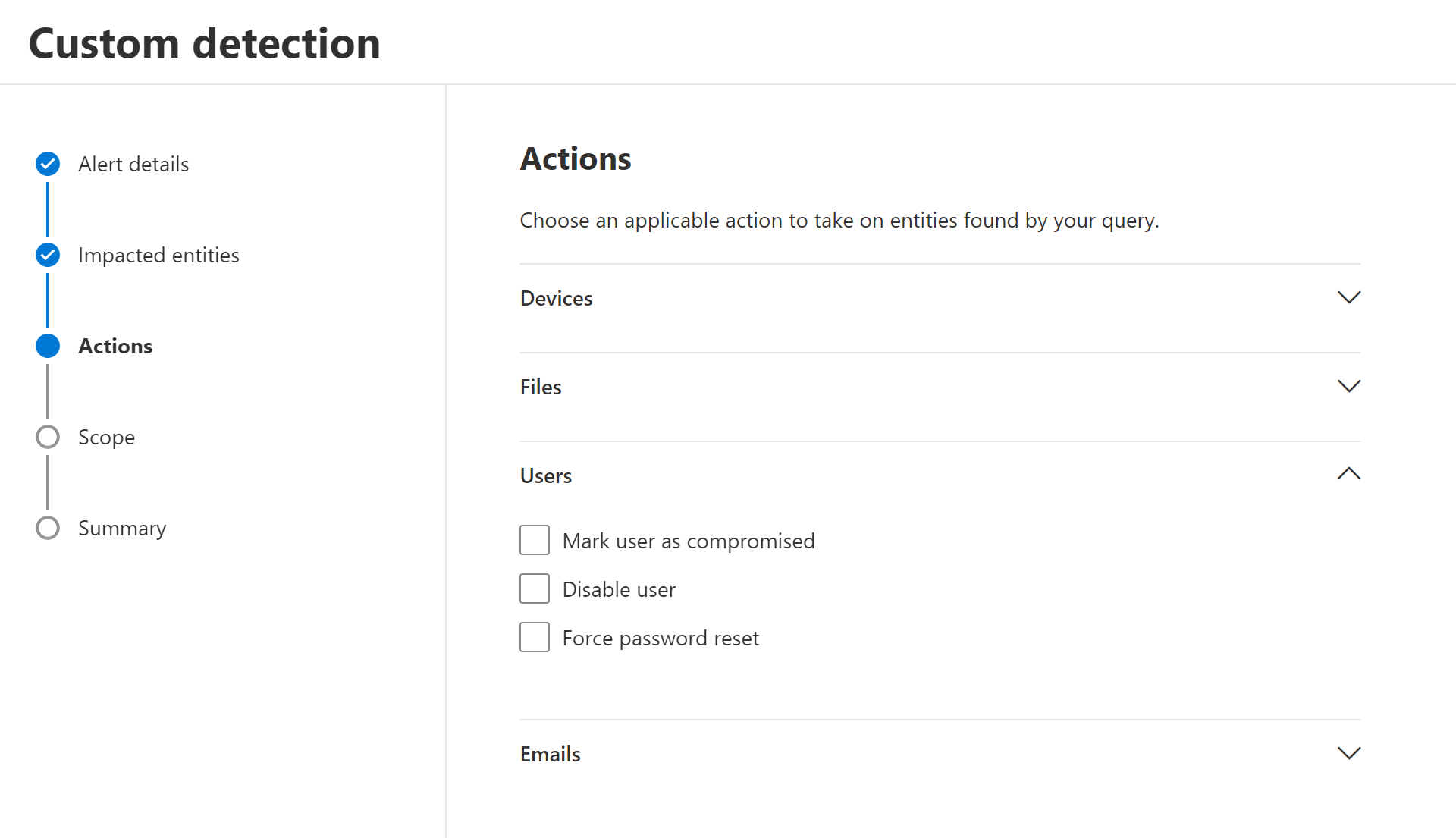Jump to the Scope step label
This screenshot has height=838, width=1456.
click(x=106, y=438)
